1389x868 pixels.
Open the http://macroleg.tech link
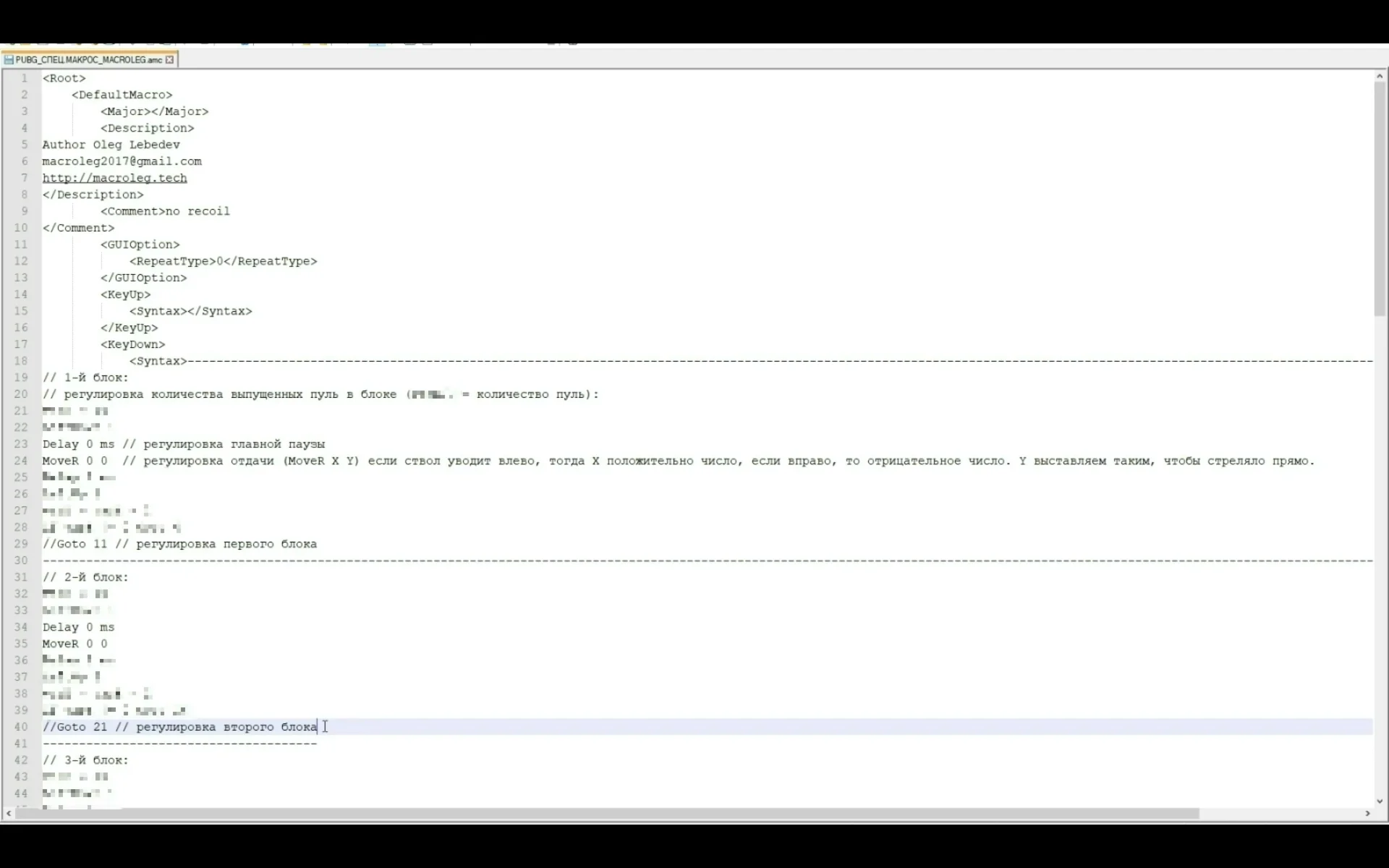point(114,178)
